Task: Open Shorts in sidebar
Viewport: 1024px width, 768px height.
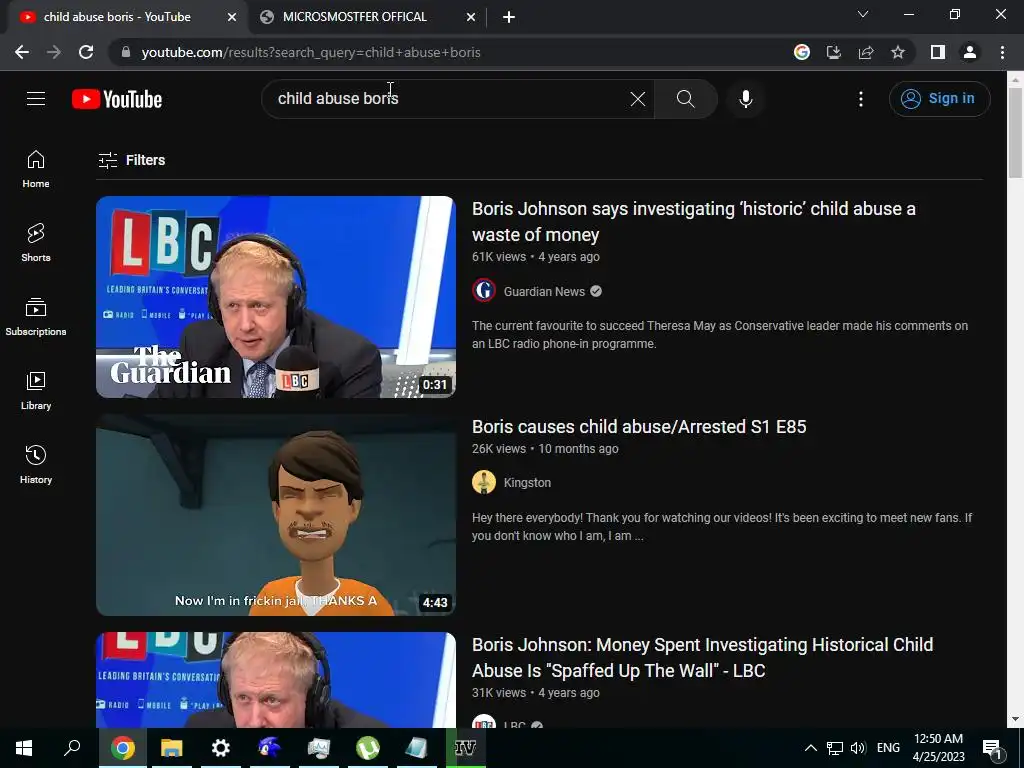Action: pos(36,243)
